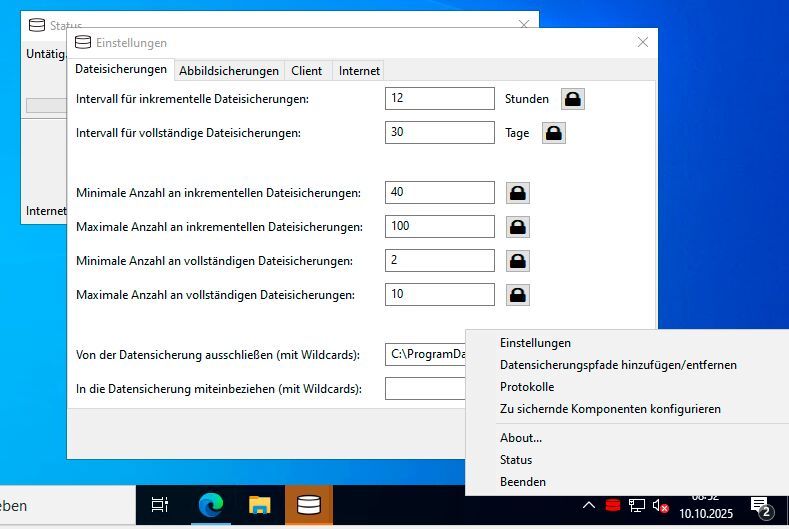The image size is (789, 529).
Task: Open File Explorer from the taskbar
Action: (260, 505)
